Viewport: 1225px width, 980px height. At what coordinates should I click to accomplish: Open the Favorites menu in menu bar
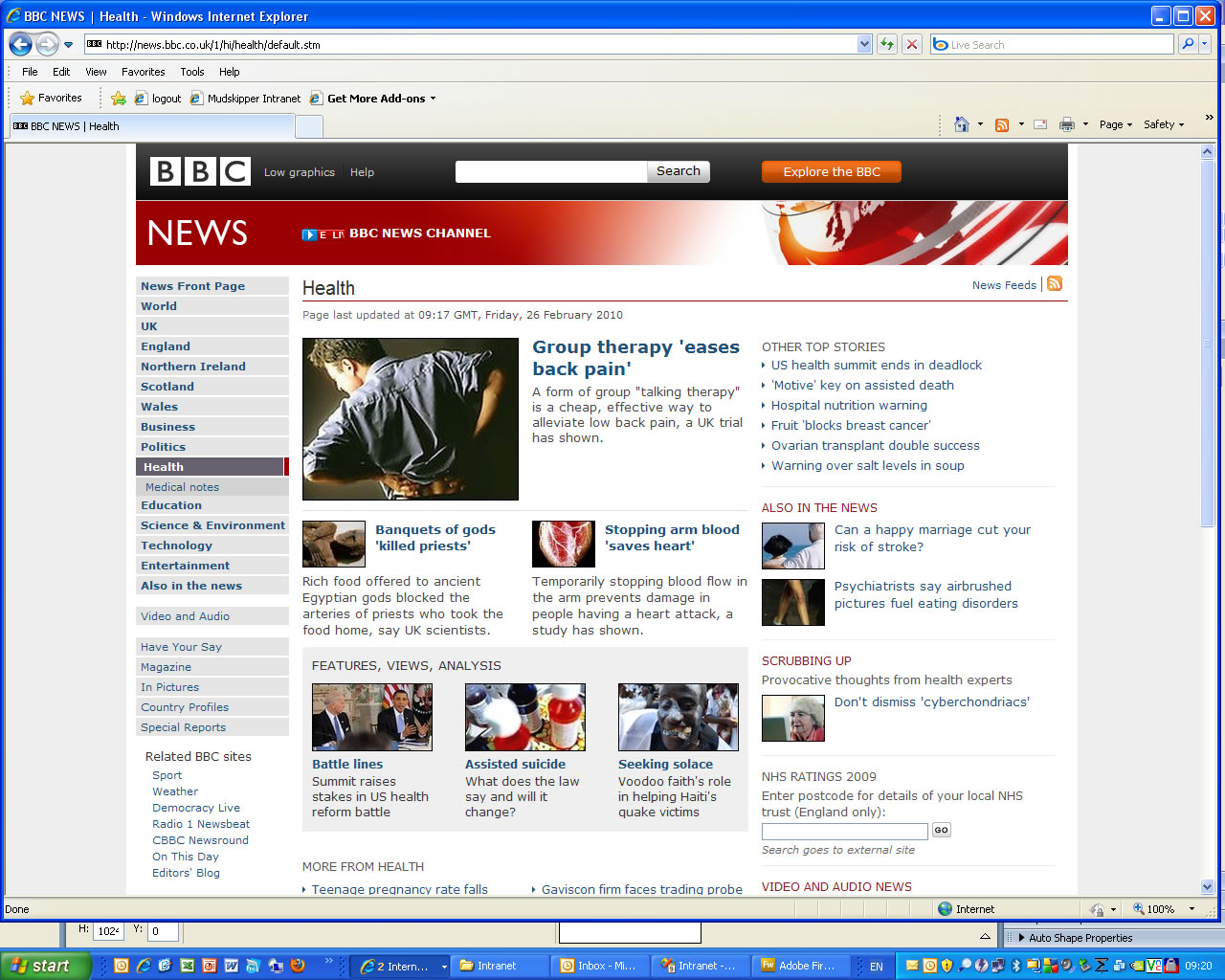(x=143, y=72)
